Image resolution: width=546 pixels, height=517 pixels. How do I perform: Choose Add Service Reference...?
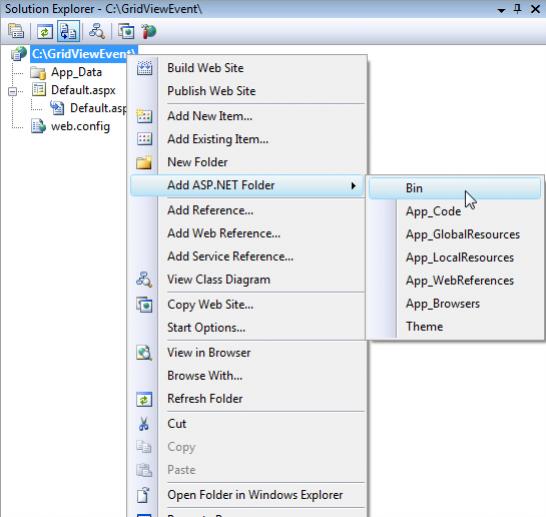(x=230, y=256)
